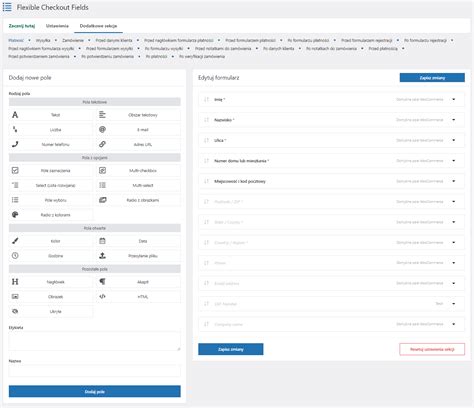Image resolution: width=474 pixels, height=408 pixels.
Task: Click the Resetuj ustawienia sekcji button
Action: 432,349
